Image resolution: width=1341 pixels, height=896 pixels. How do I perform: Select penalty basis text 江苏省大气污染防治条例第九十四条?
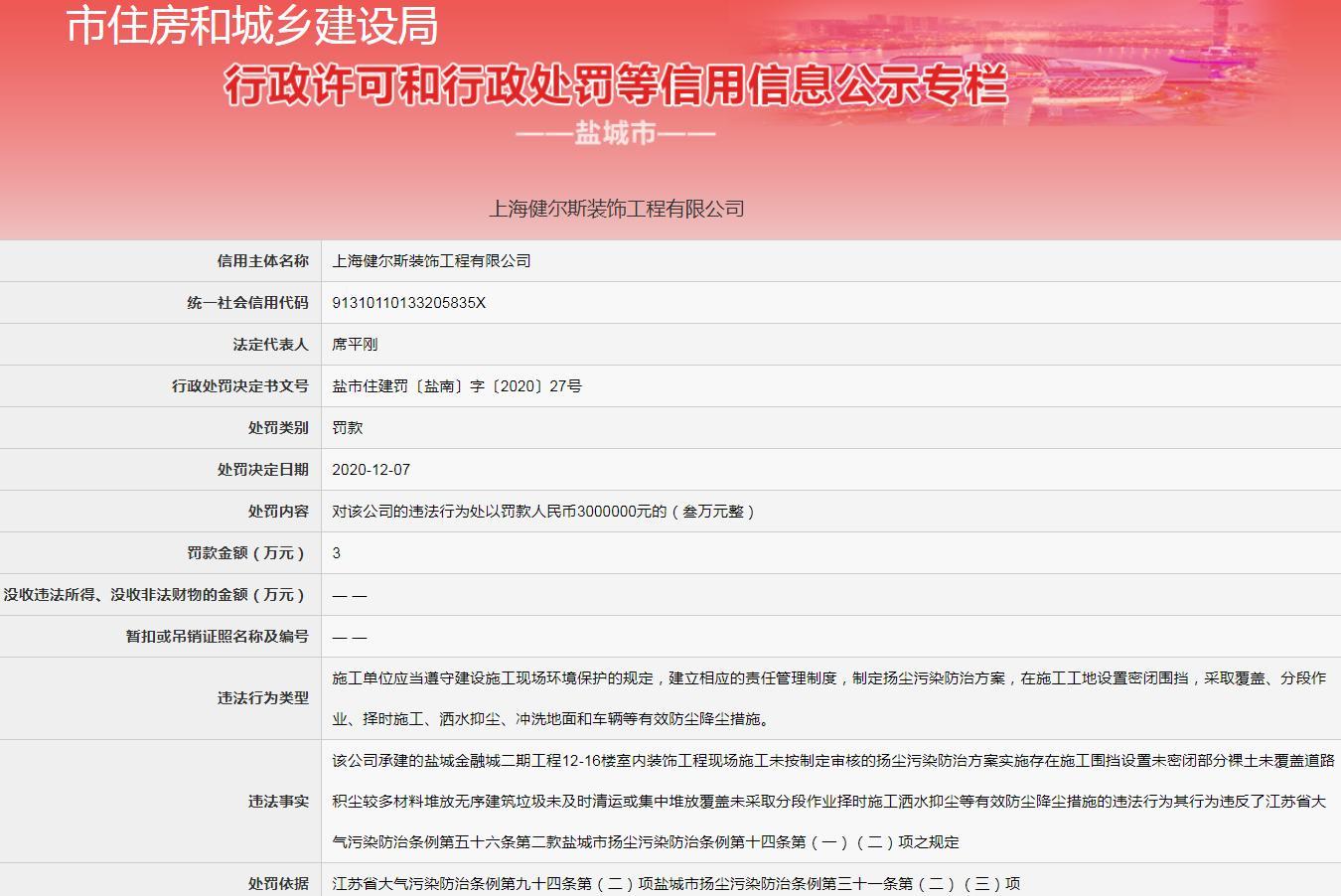pos(675,882)
